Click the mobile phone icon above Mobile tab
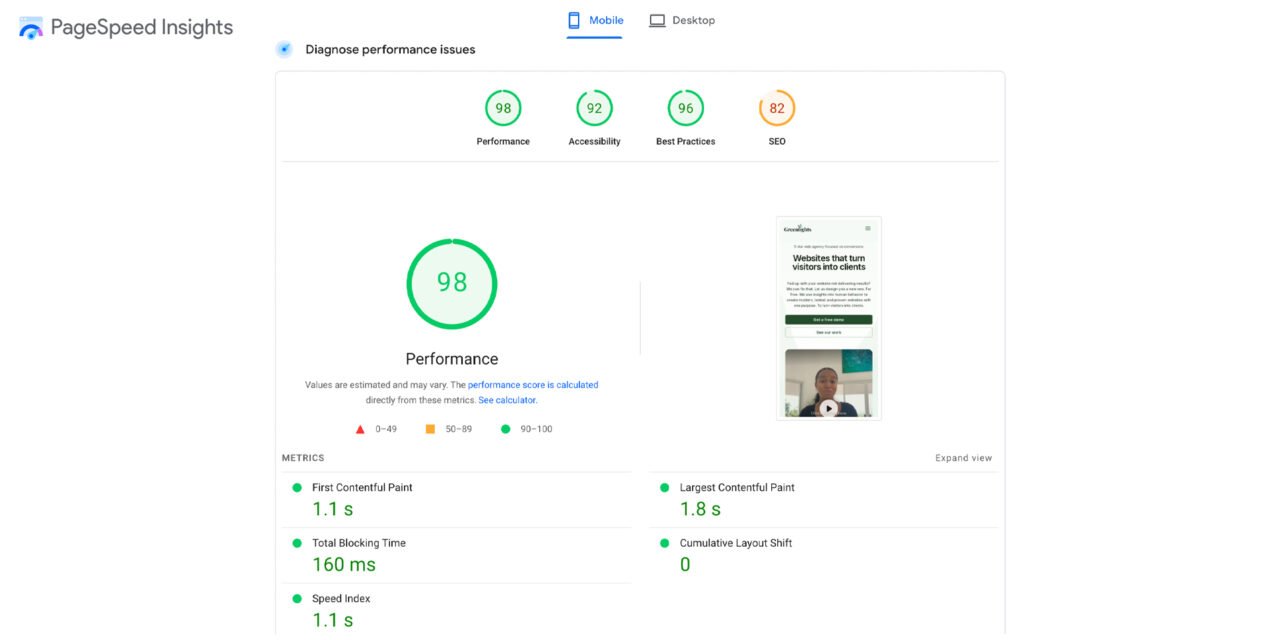This screenshot has height=640, width=1280. 573,19
